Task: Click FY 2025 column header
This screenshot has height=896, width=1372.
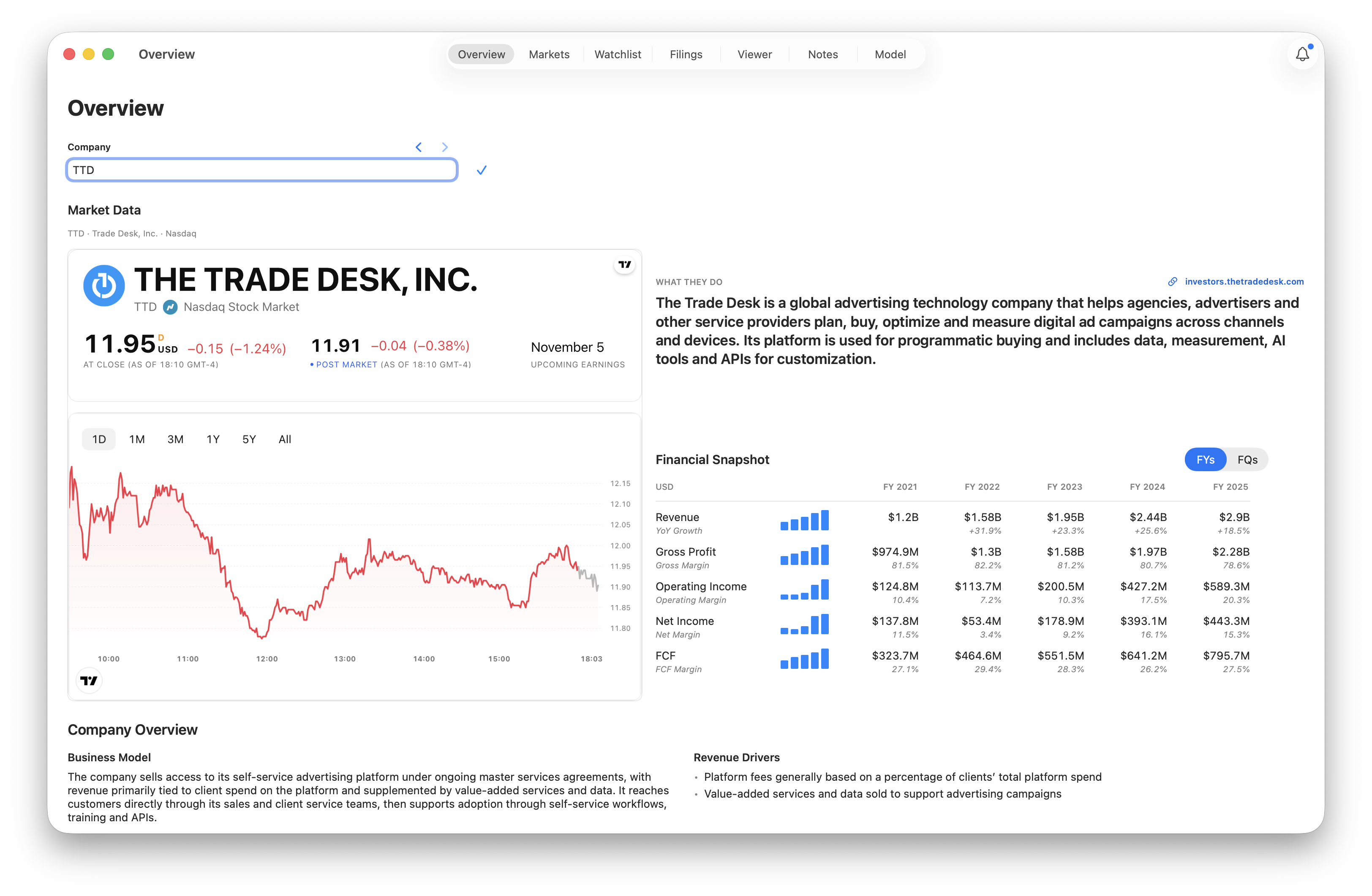Action: click(x=1230, y=487)
